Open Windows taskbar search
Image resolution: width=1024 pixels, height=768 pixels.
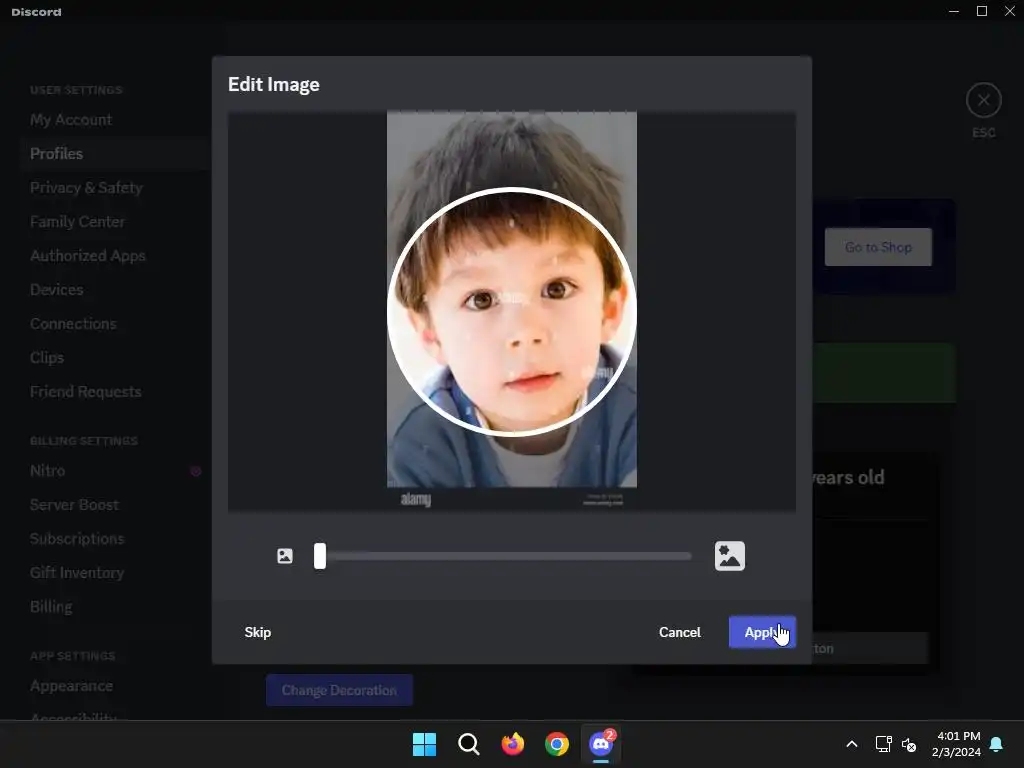[x=468, y=744]
